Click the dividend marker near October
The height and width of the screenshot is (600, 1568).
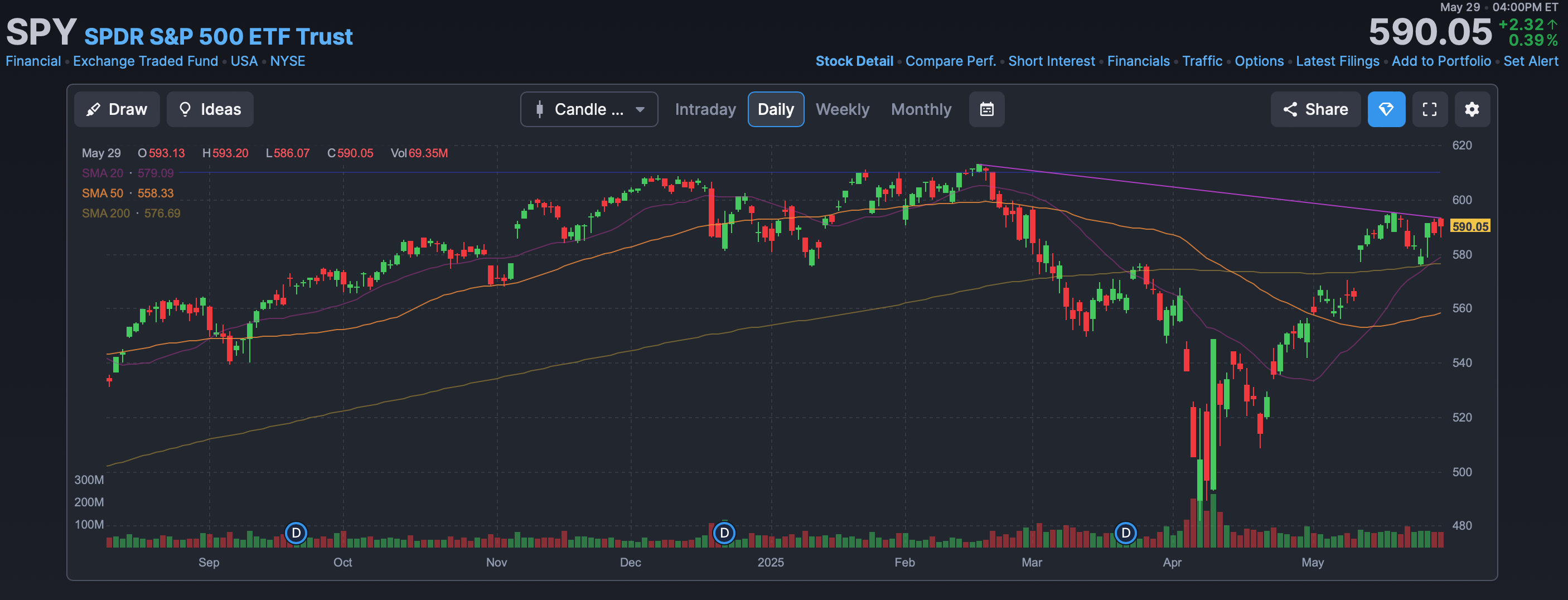click(296, 533)
